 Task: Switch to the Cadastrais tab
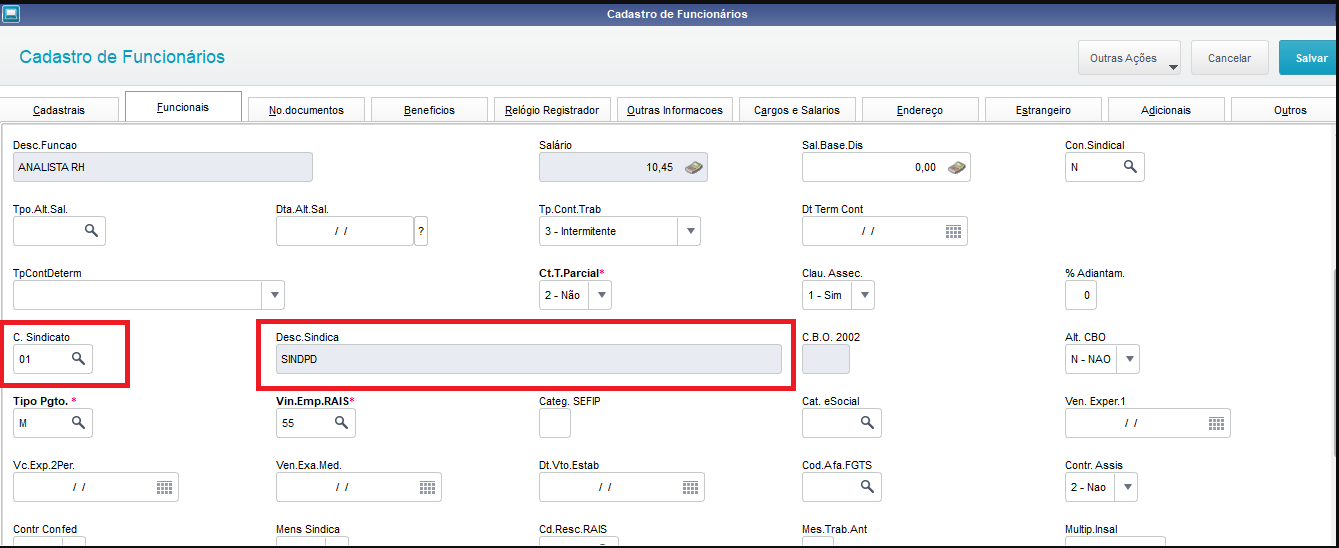pos(59,110)
